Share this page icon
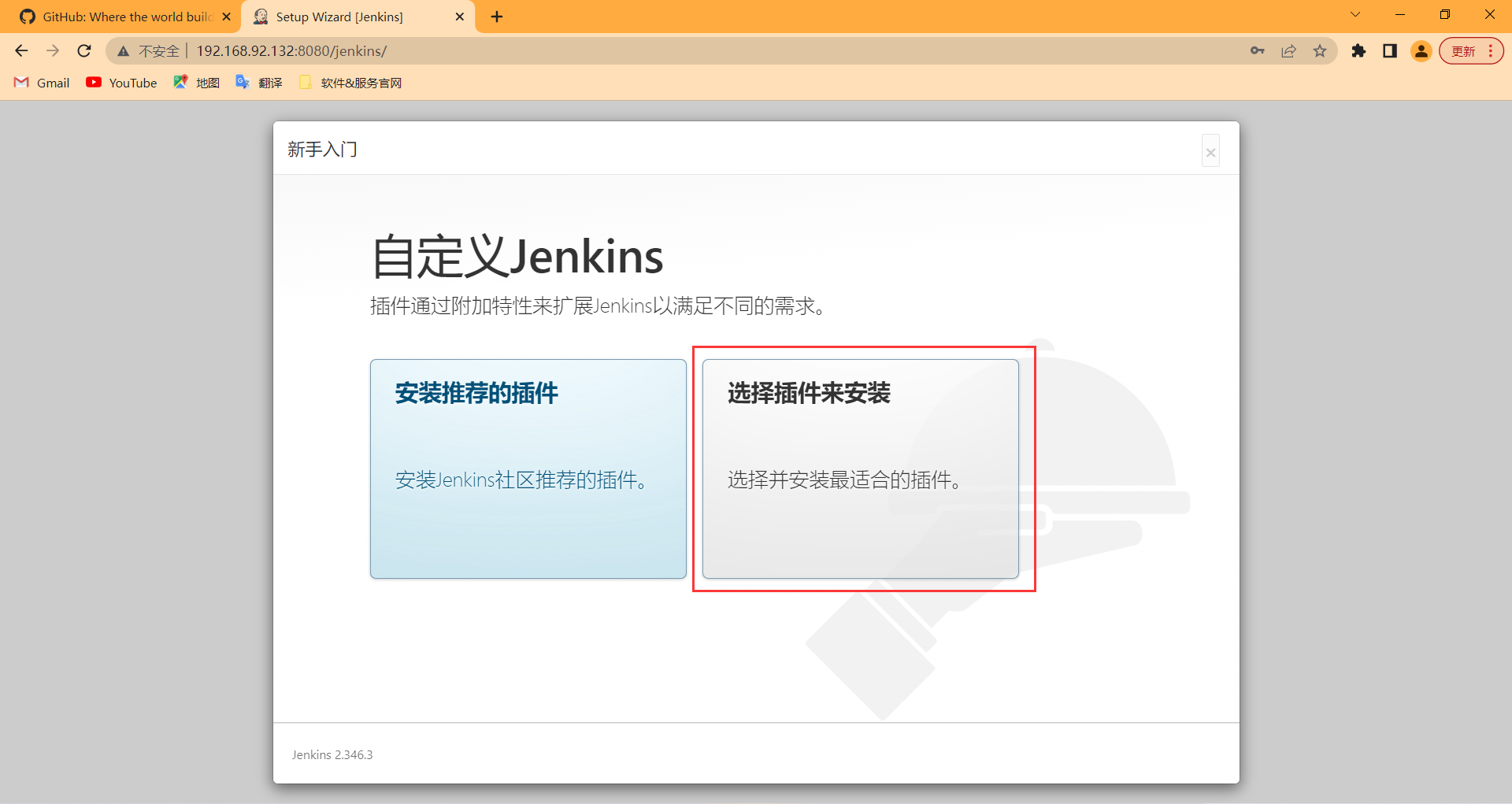Screen dimensions: 1512x804 coord(1288,51)
